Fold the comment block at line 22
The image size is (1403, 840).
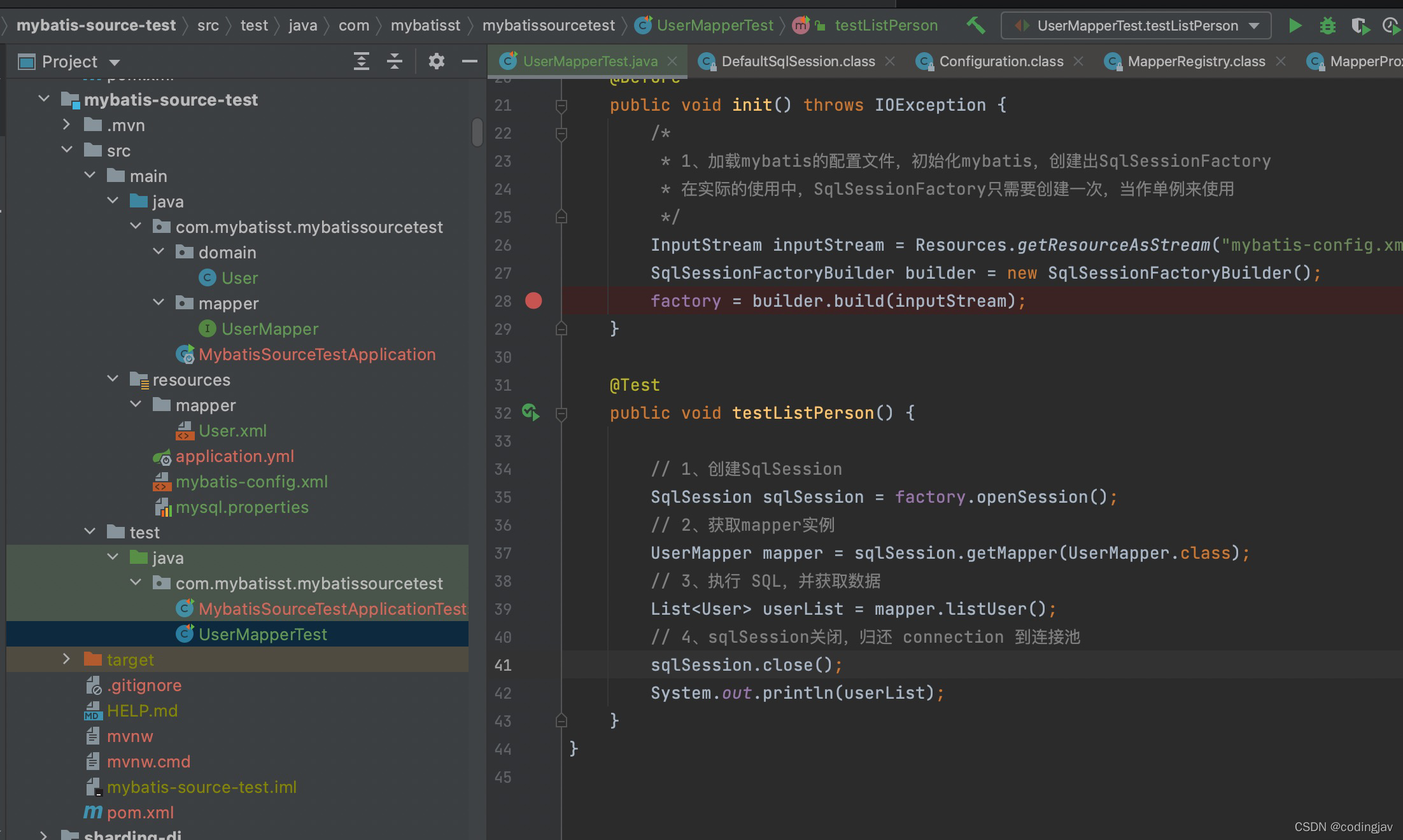pyautogui.click(x=561, y=133)
